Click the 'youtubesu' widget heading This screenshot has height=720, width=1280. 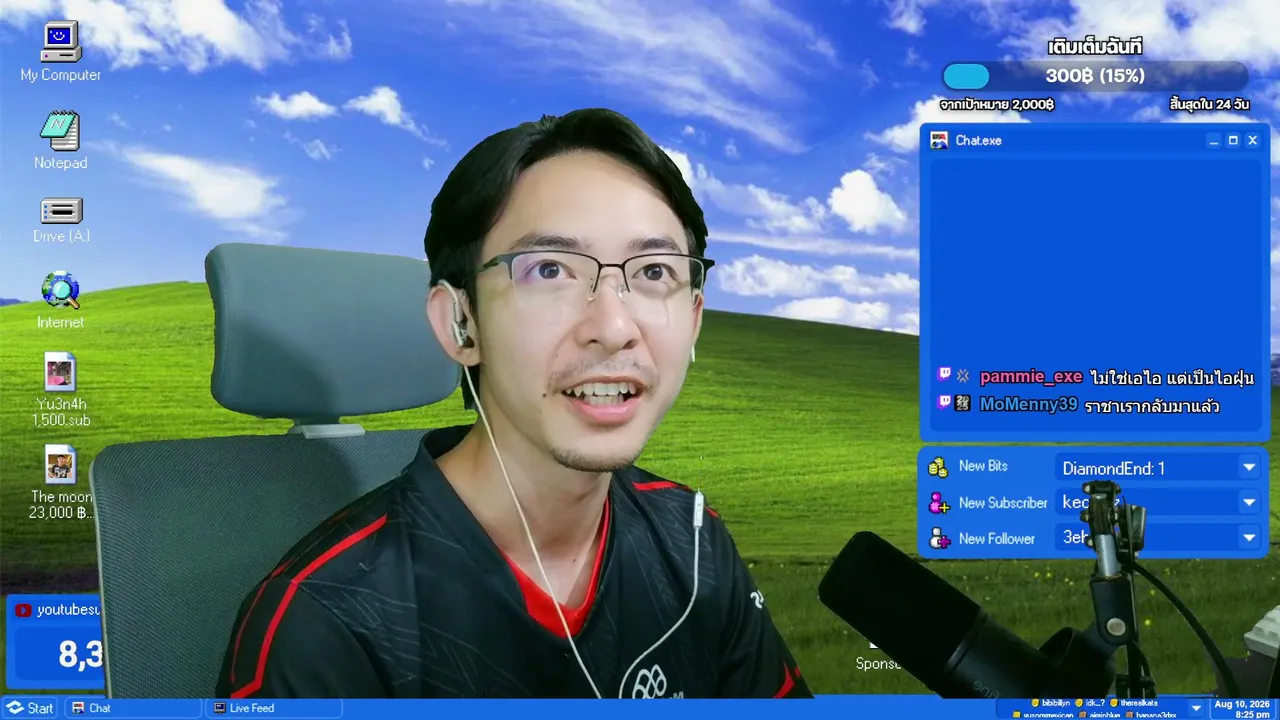tap(69, 610)
